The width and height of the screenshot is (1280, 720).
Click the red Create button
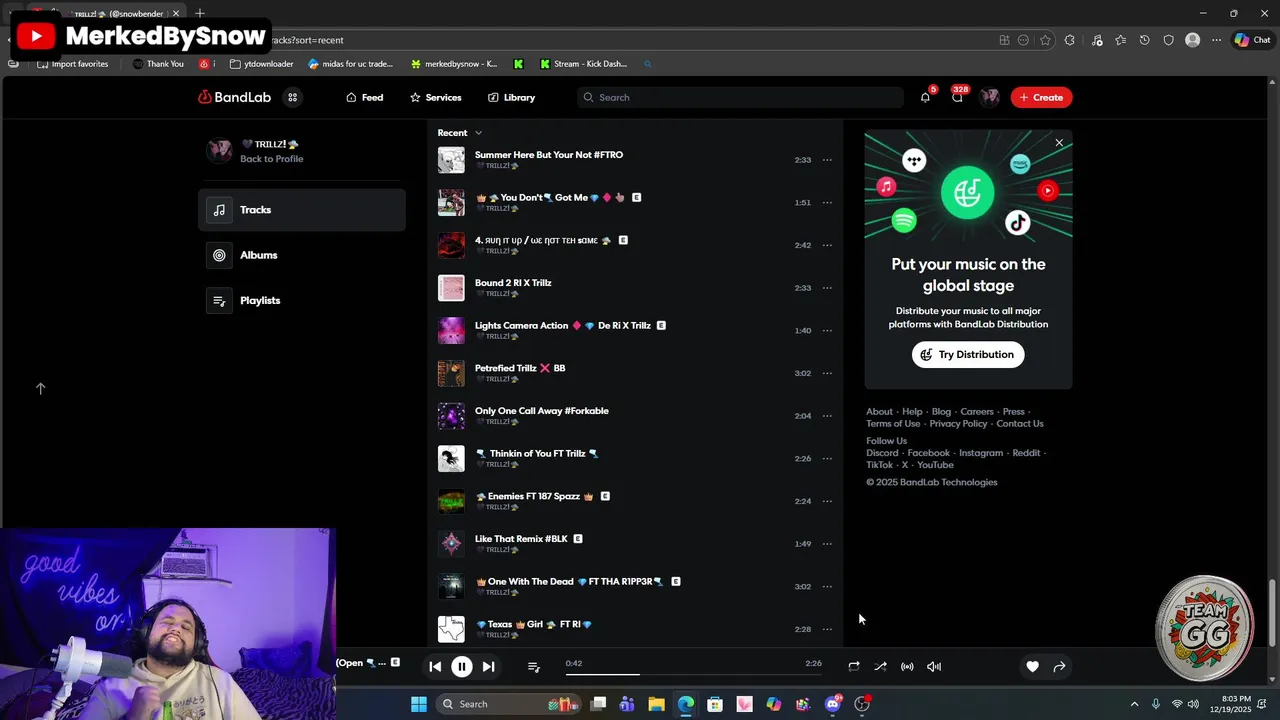[1041, 97]
